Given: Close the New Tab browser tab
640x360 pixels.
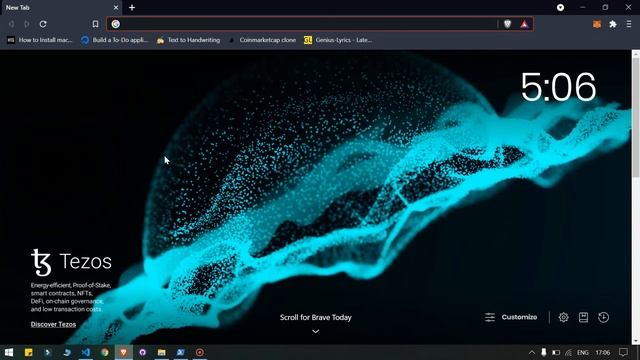Looking at the screenshot, I should point(116,7).
